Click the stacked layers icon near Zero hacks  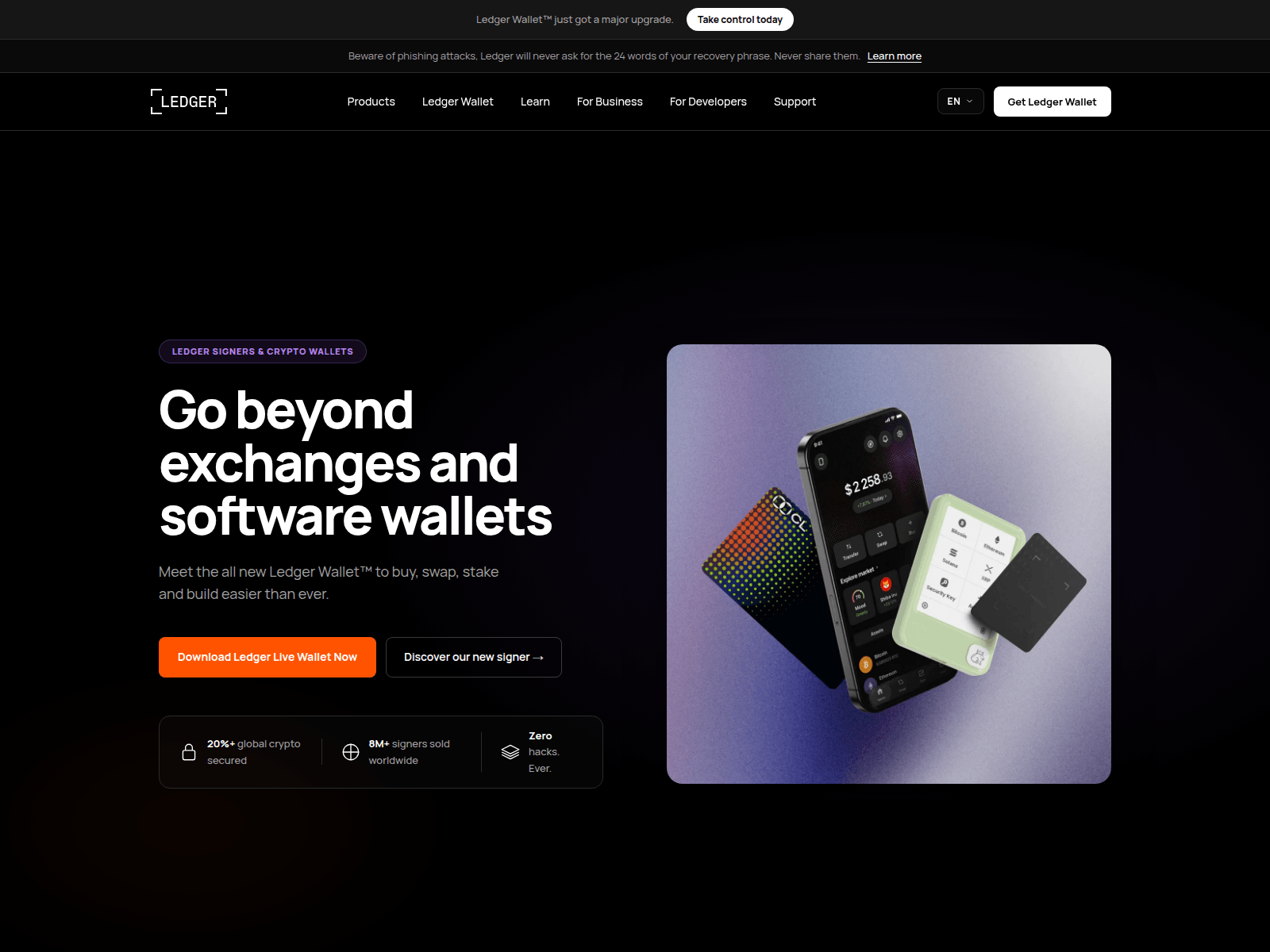(x=510, y=752)
